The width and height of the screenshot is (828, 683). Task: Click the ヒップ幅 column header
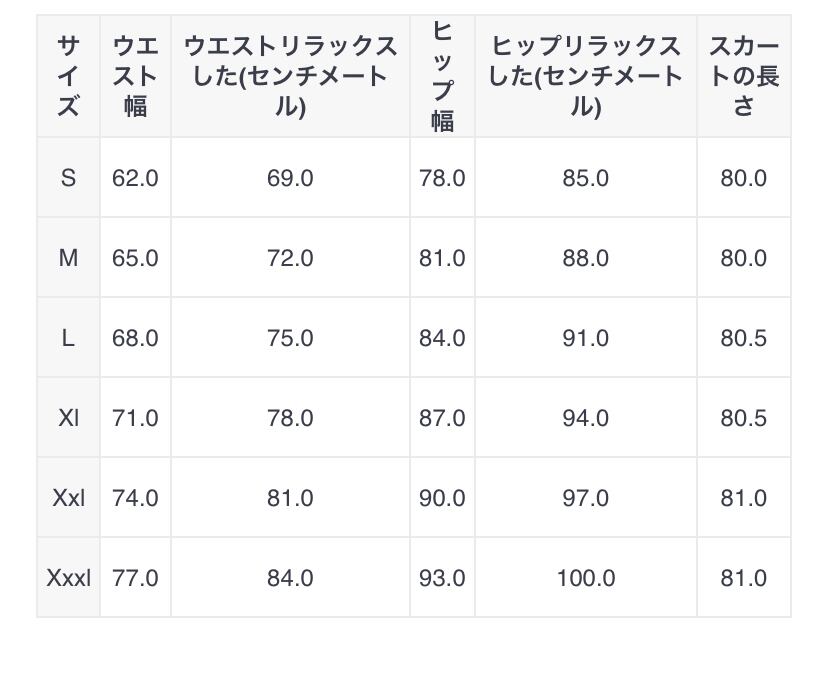click(442, 76)
